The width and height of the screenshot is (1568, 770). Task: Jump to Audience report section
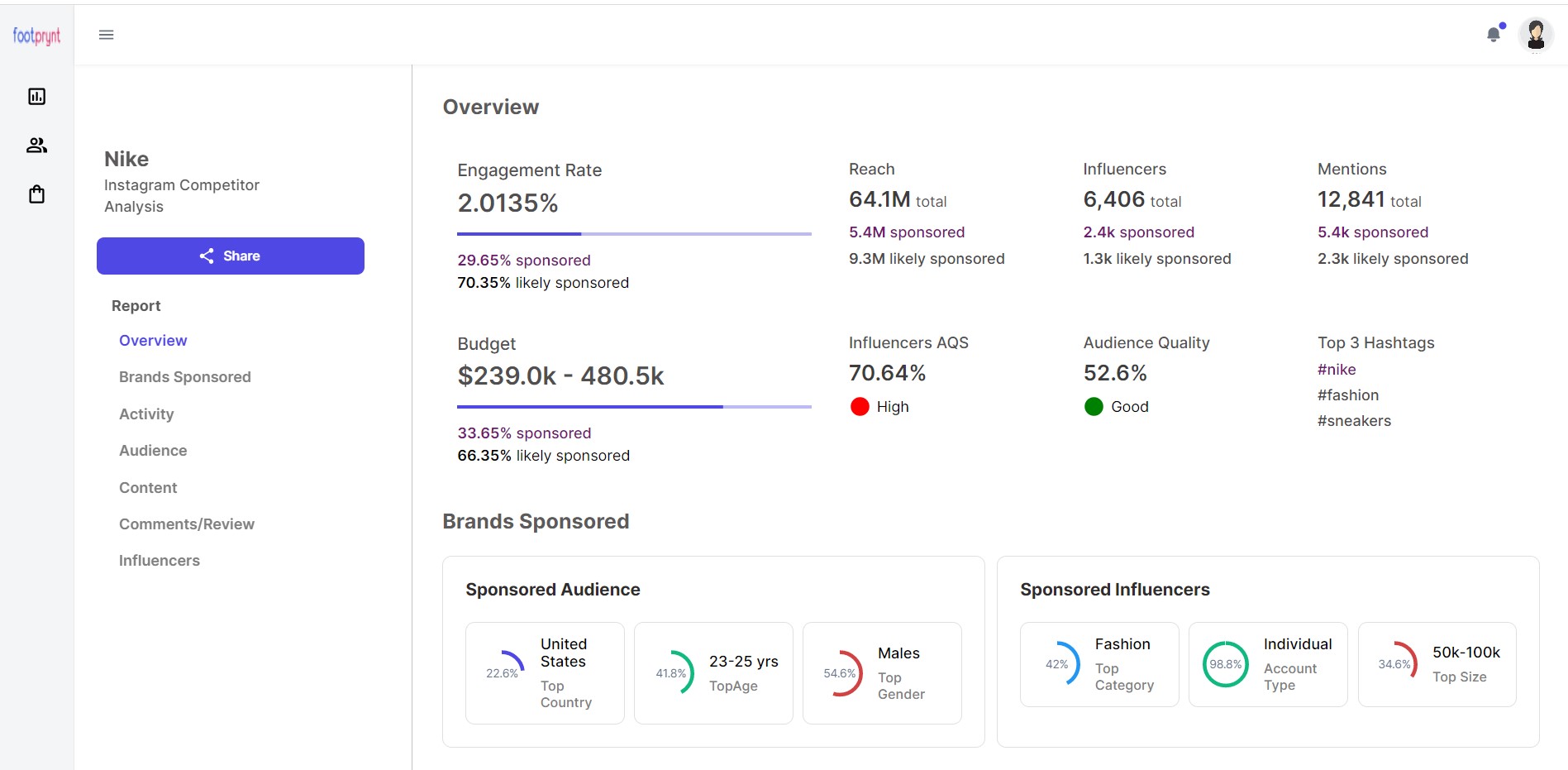click(153, 451)
